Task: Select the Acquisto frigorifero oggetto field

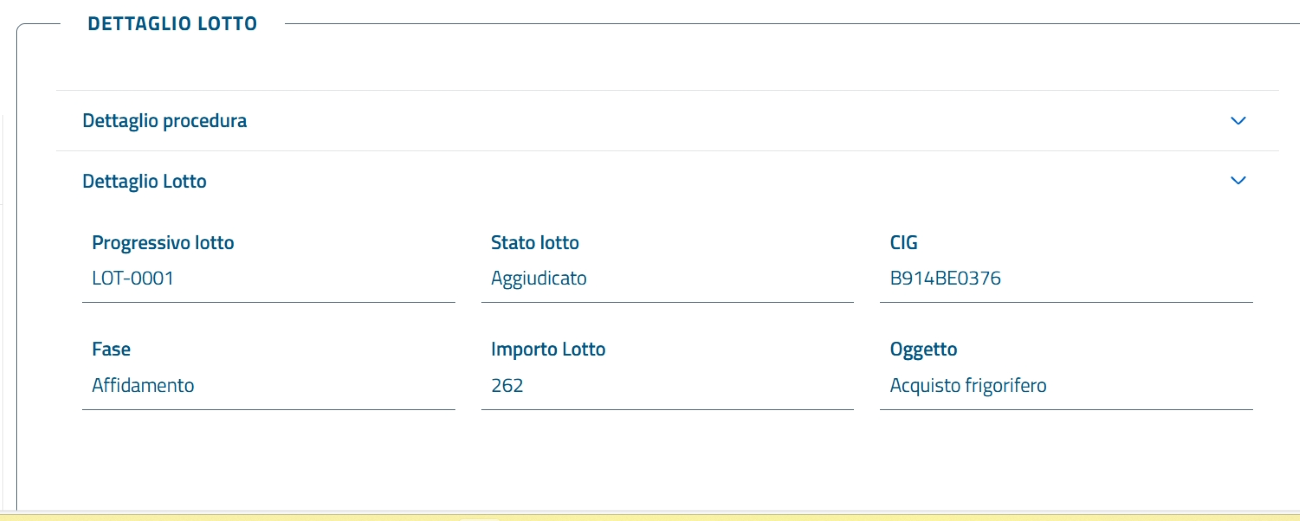Action: coord(1066,386)
